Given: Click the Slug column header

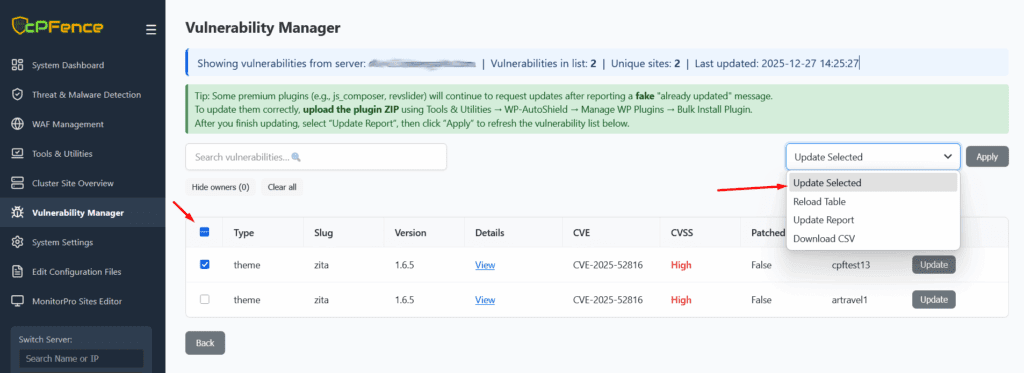Looking at the screenshot, I should [324, 233].
